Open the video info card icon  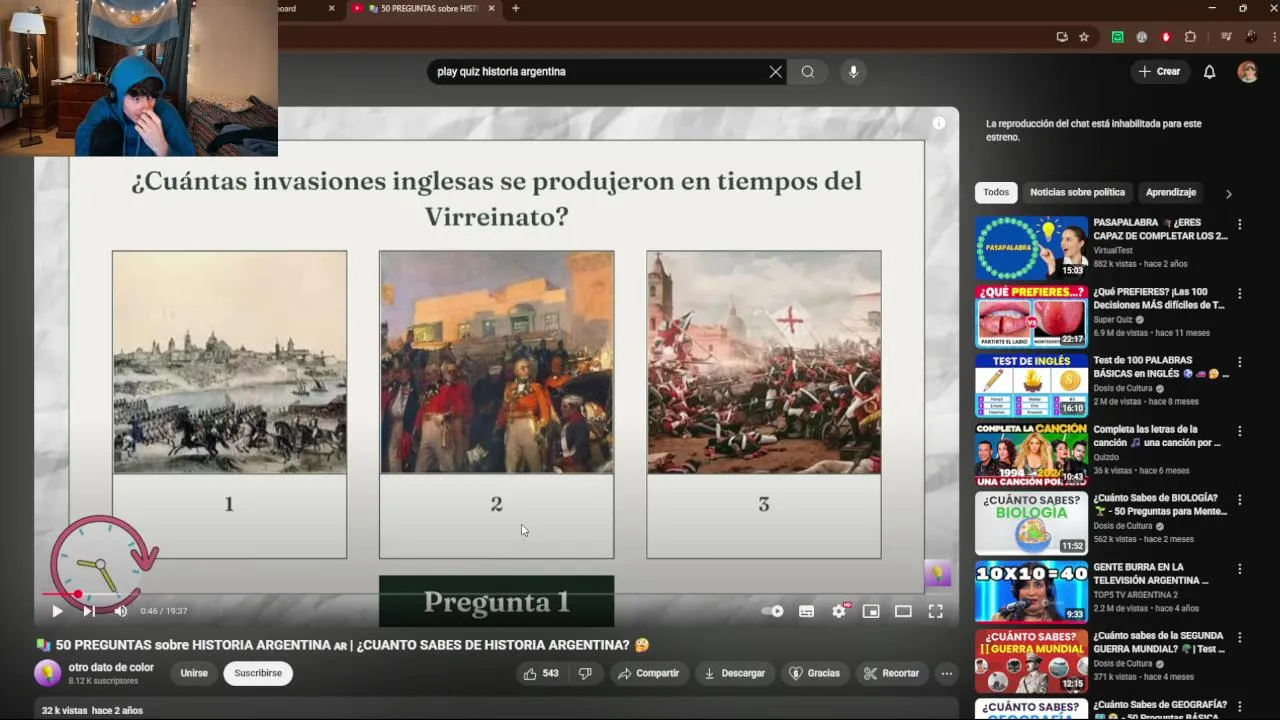tap(938, 123)
